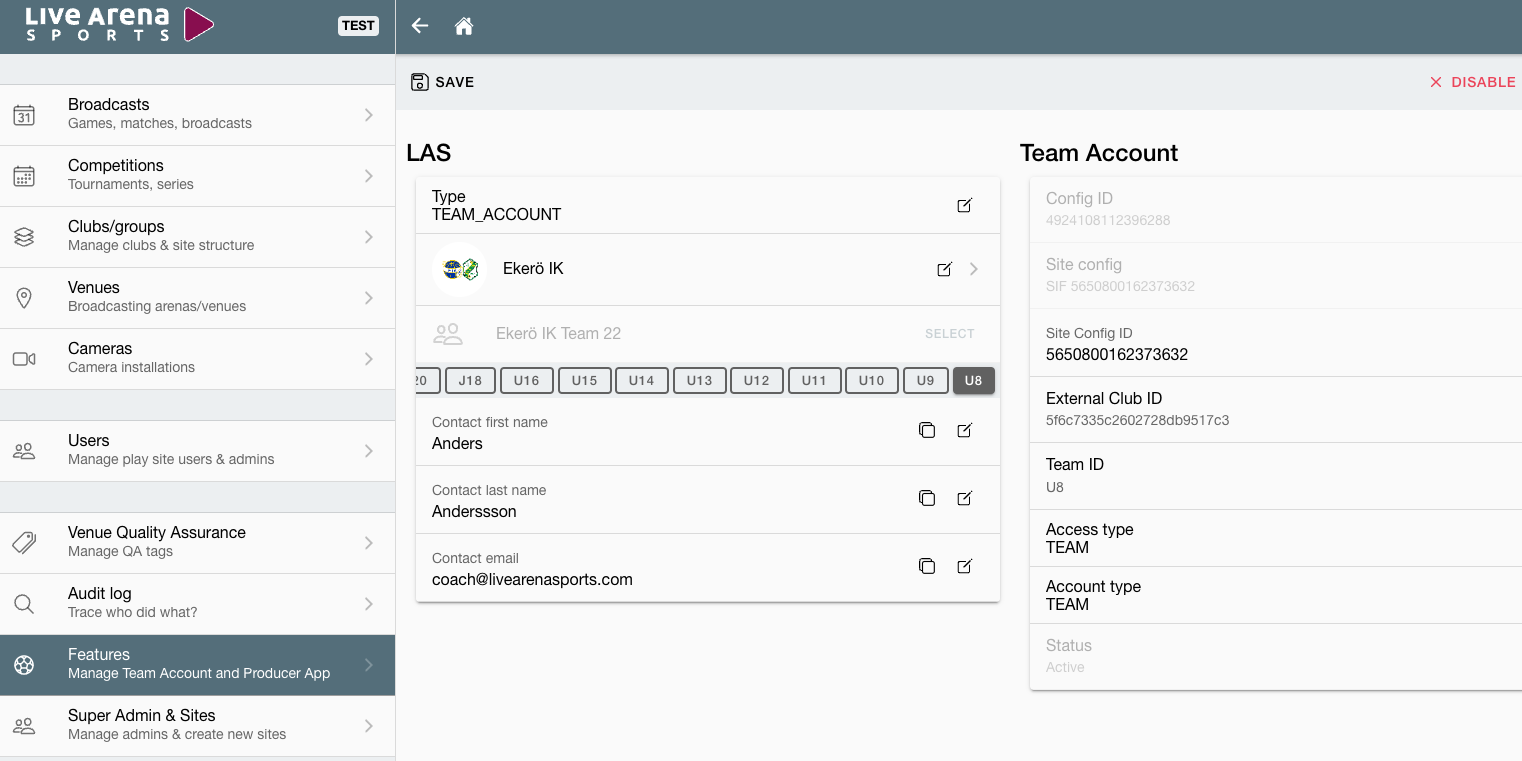Image resolution: width=1522 pixels, height=761 pixels.
Task: Open the Users menu item
Action: point(197,451)
